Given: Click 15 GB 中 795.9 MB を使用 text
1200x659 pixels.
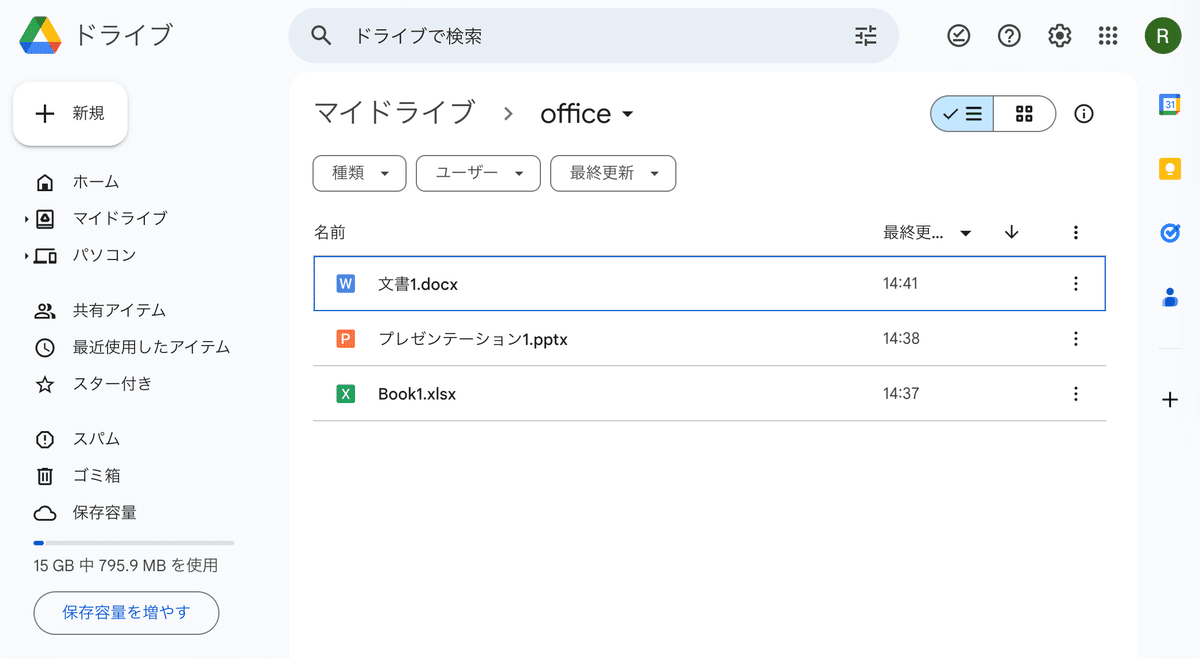Looking at the screenshot, I should click(x=126, y=566).
